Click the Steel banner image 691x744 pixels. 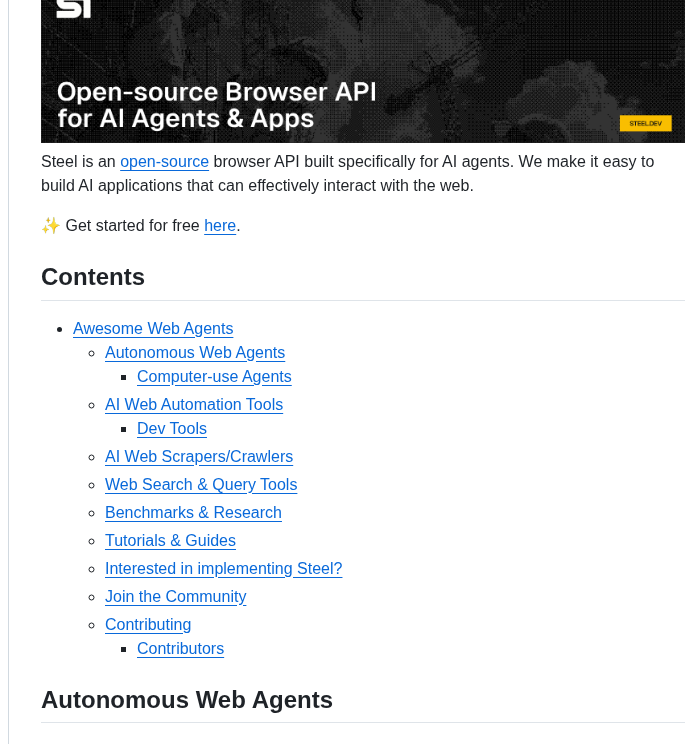pos(363,71)
